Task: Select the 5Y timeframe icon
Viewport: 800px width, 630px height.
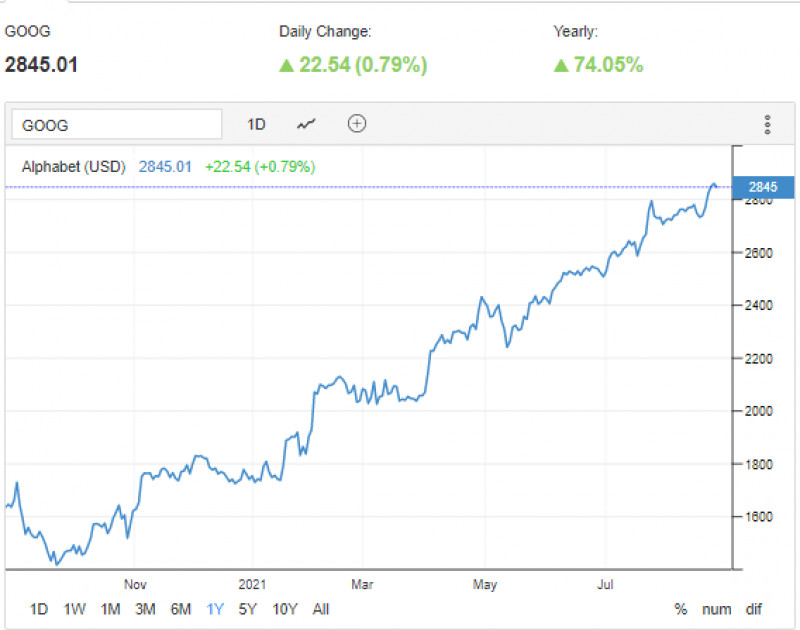Action: pos(247,609)
